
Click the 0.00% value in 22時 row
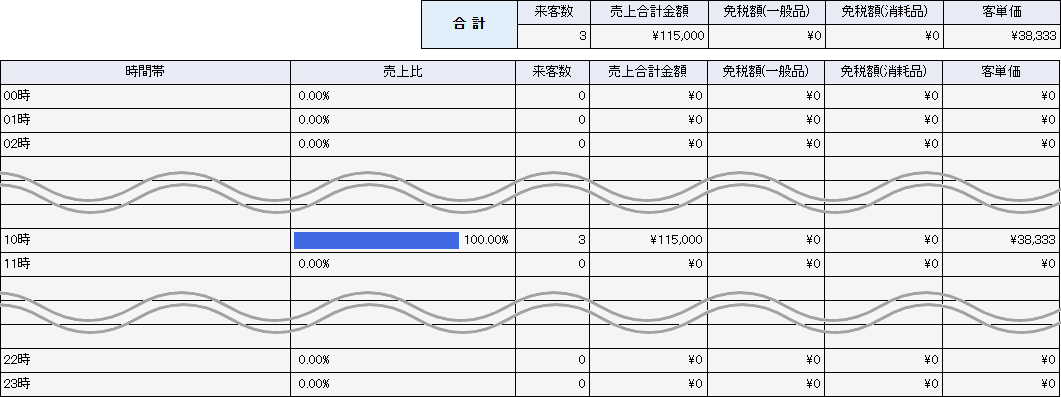tap(314, 360)
